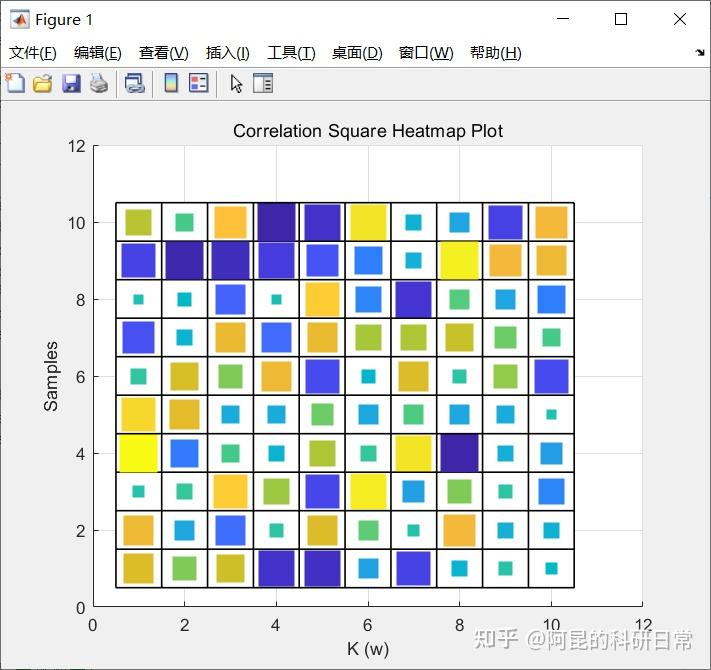Open the Property Inspector panel
This screenshot has height=670, width=711.
pyautogui.click(x=263, y=83)
